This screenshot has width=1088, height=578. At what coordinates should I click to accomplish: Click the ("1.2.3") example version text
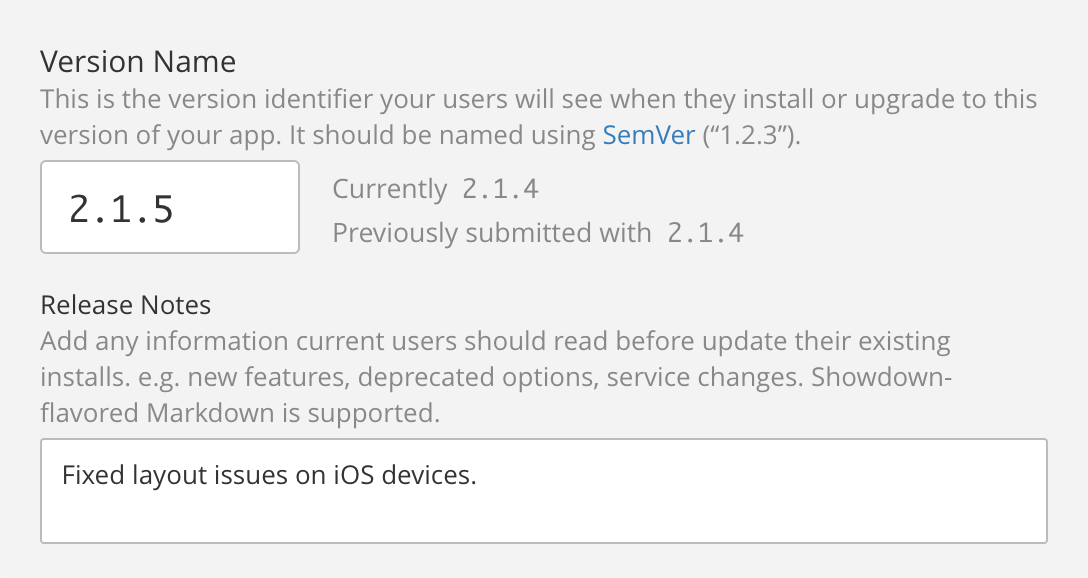click(x=751, y=135)
